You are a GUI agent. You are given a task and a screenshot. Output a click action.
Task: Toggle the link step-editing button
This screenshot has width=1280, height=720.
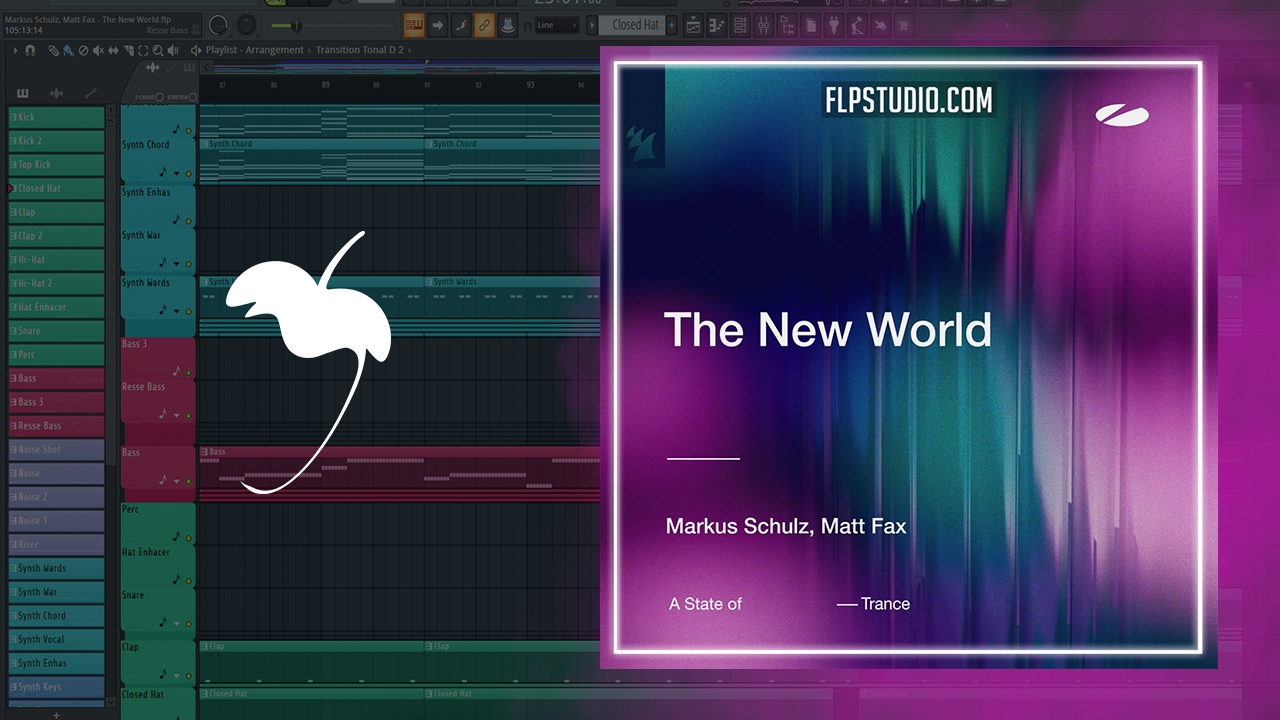click(484, 24)
